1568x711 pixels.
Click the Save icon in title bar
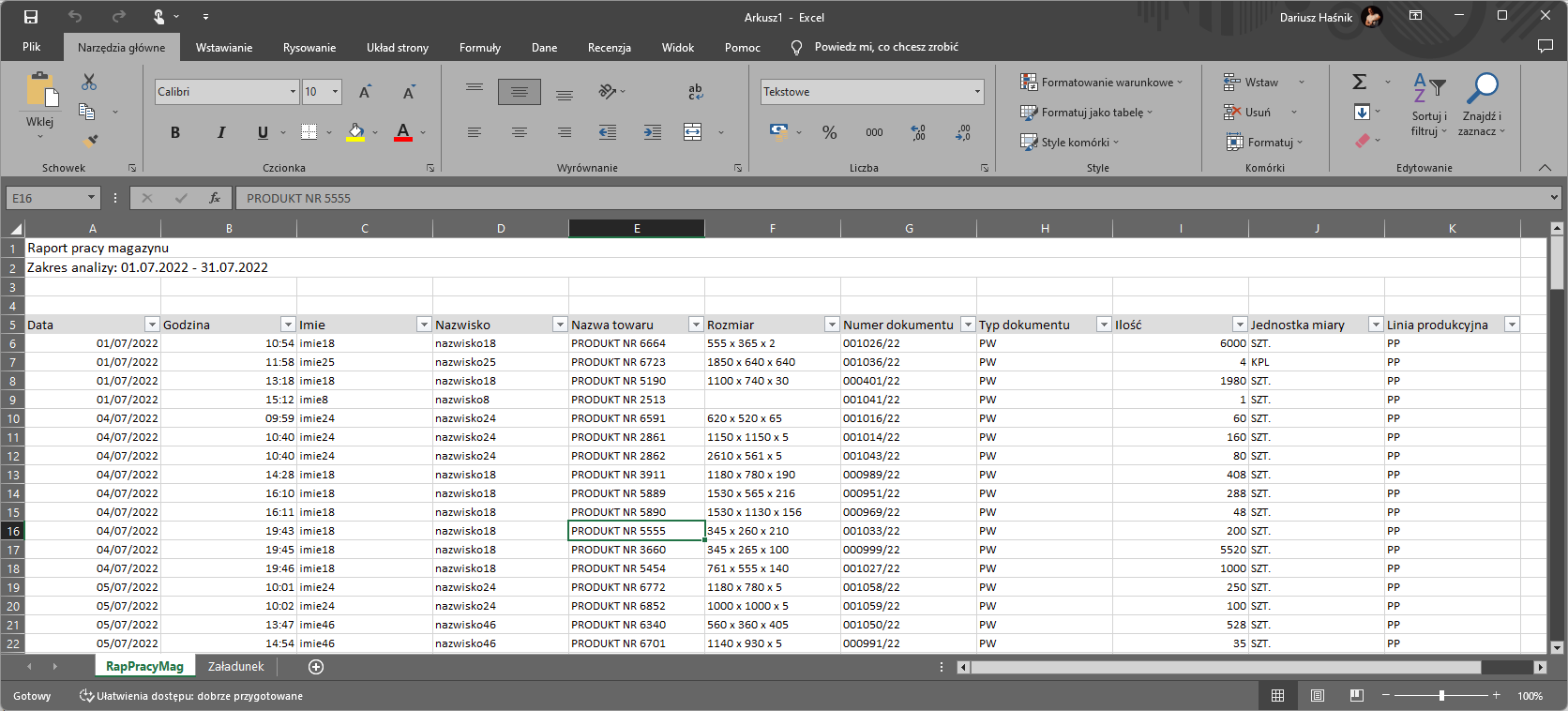(x=31, y=17)
